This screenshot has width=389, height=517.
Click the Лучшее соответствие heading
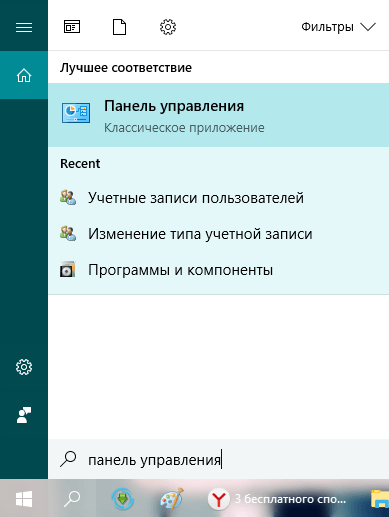[126, 68]
